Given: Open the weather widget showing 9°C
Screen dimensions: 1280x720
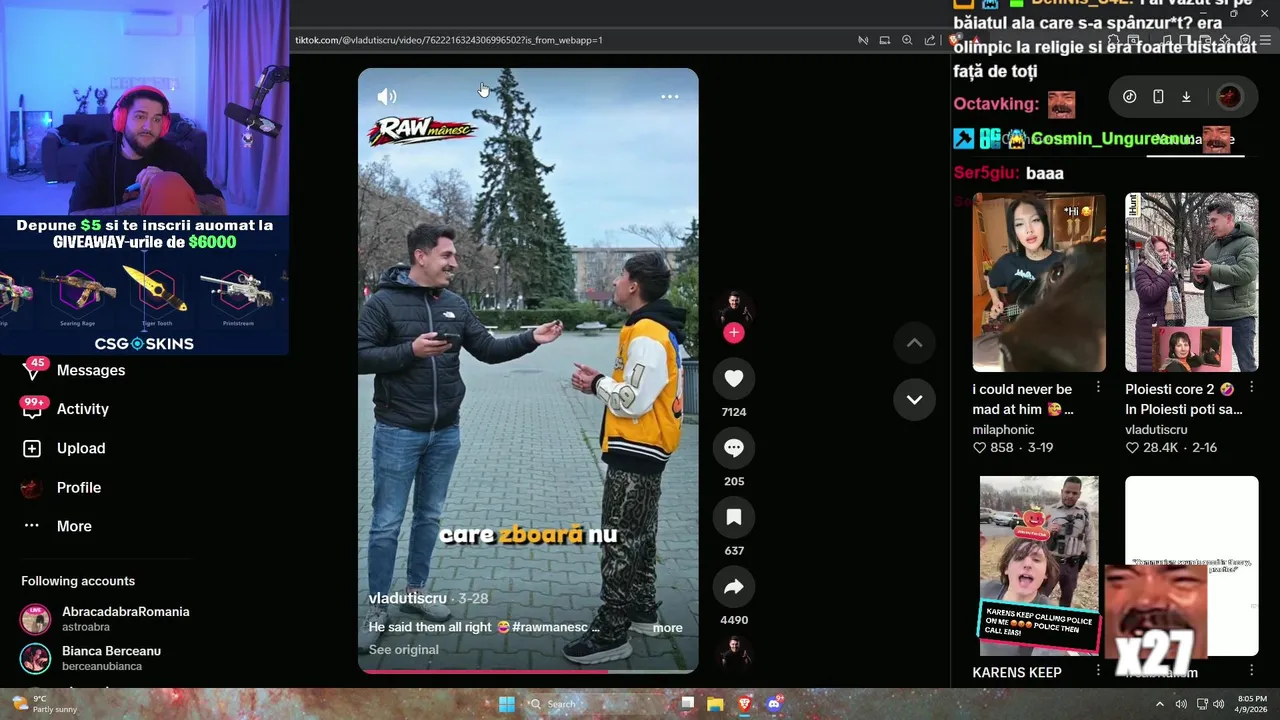Looking at the screenshot, I should (x=45, y=704).
